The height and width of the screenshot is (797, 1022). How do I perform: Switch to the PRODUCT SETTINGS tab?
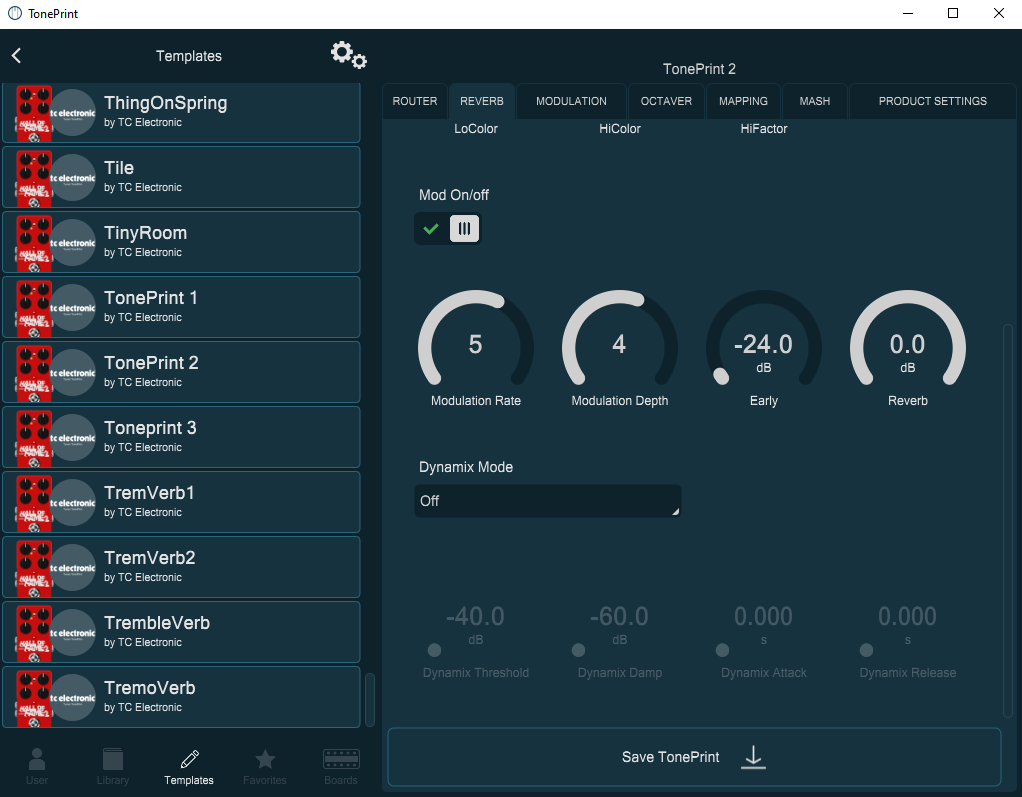932,101
